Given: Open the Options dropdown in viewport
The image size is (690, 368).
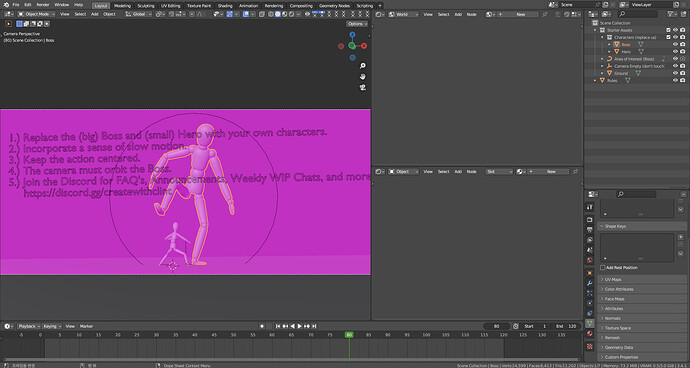Looking at the screenshot, I should [356, 24].
